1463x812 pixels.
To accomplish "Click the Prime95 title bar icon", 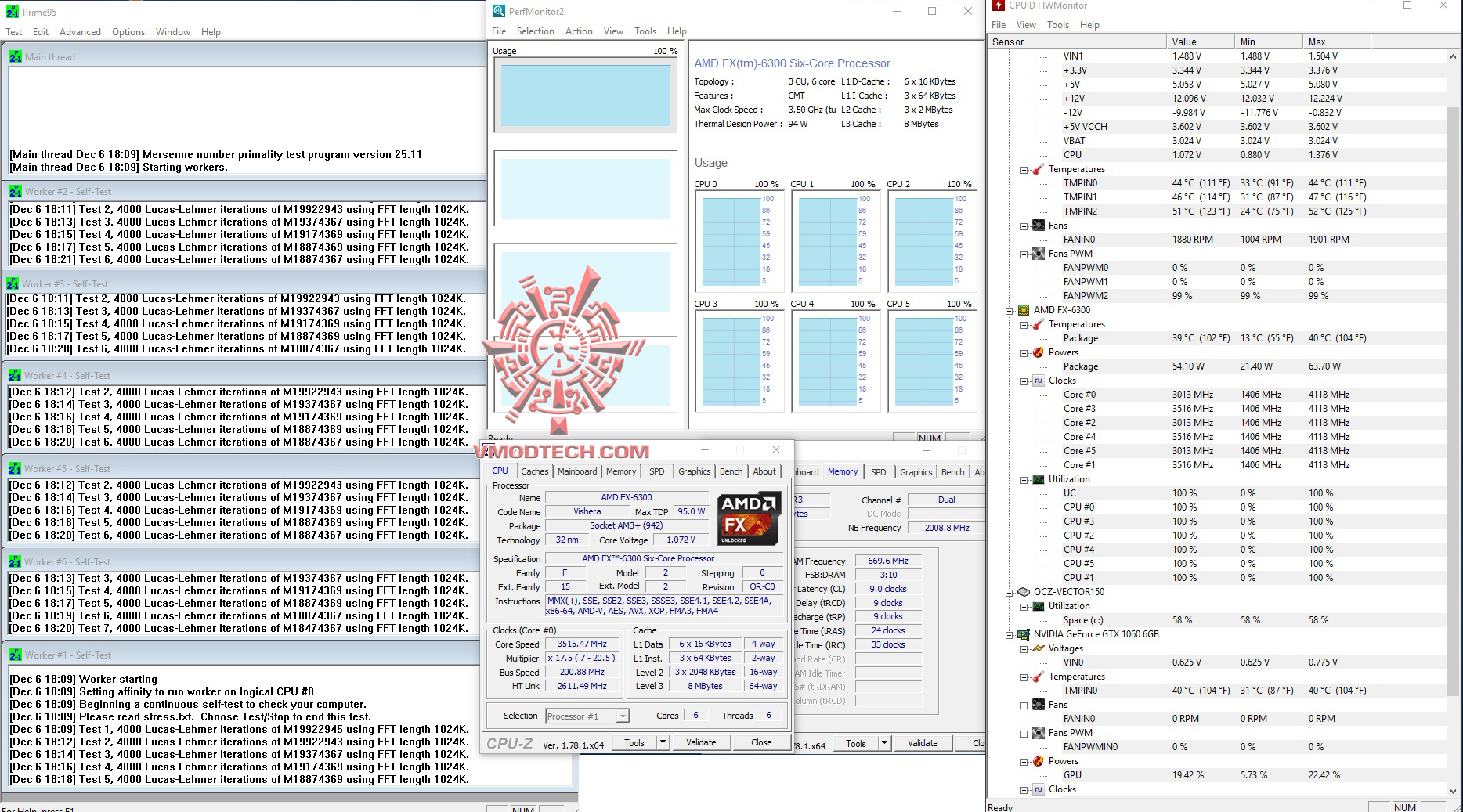I will [13, 12].
